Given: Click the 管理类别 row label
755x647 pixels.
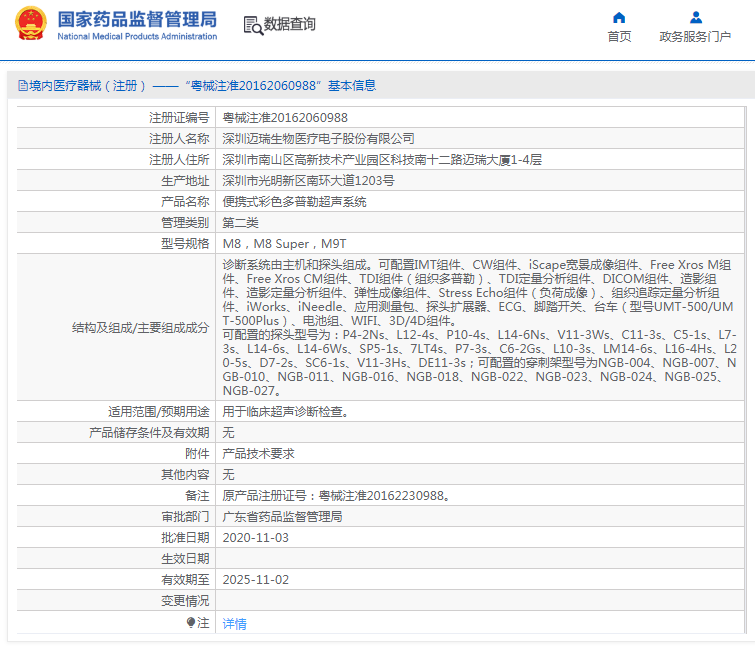Looking at the screenshot, I should [185, 223].
